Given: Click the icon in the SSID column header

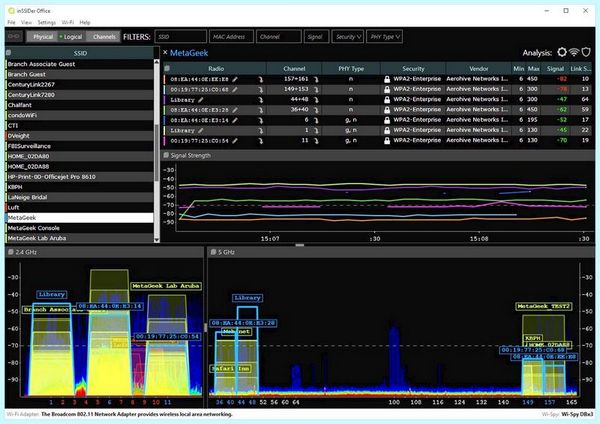Looking at the screenshot, I should tap(9, 53).
